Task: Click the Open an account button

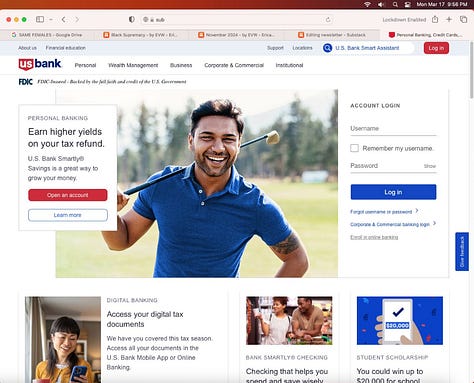Action: pos(68,195)
